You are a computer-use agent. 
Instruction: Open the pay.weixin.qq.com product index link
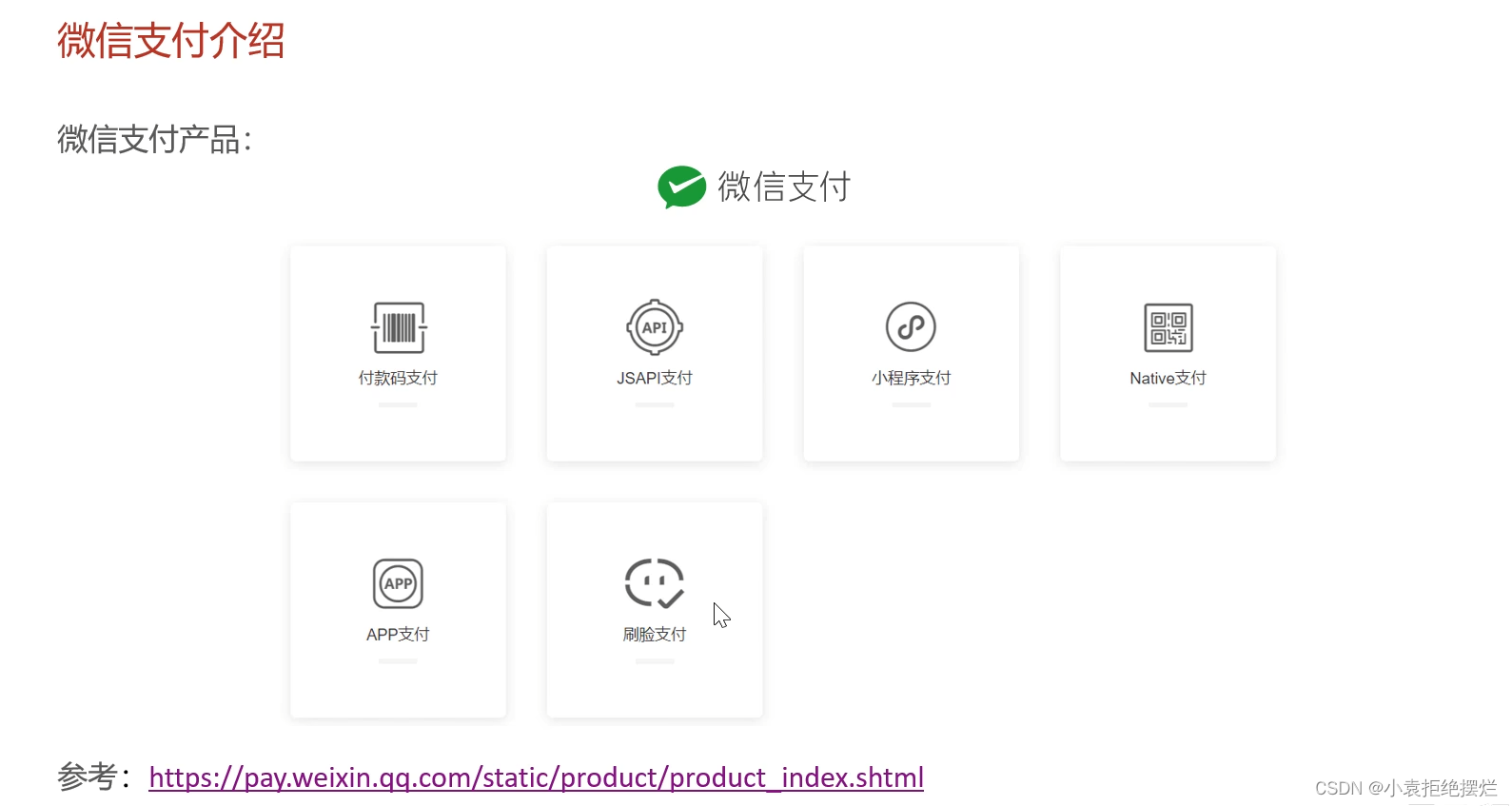[x=537, y=777]
